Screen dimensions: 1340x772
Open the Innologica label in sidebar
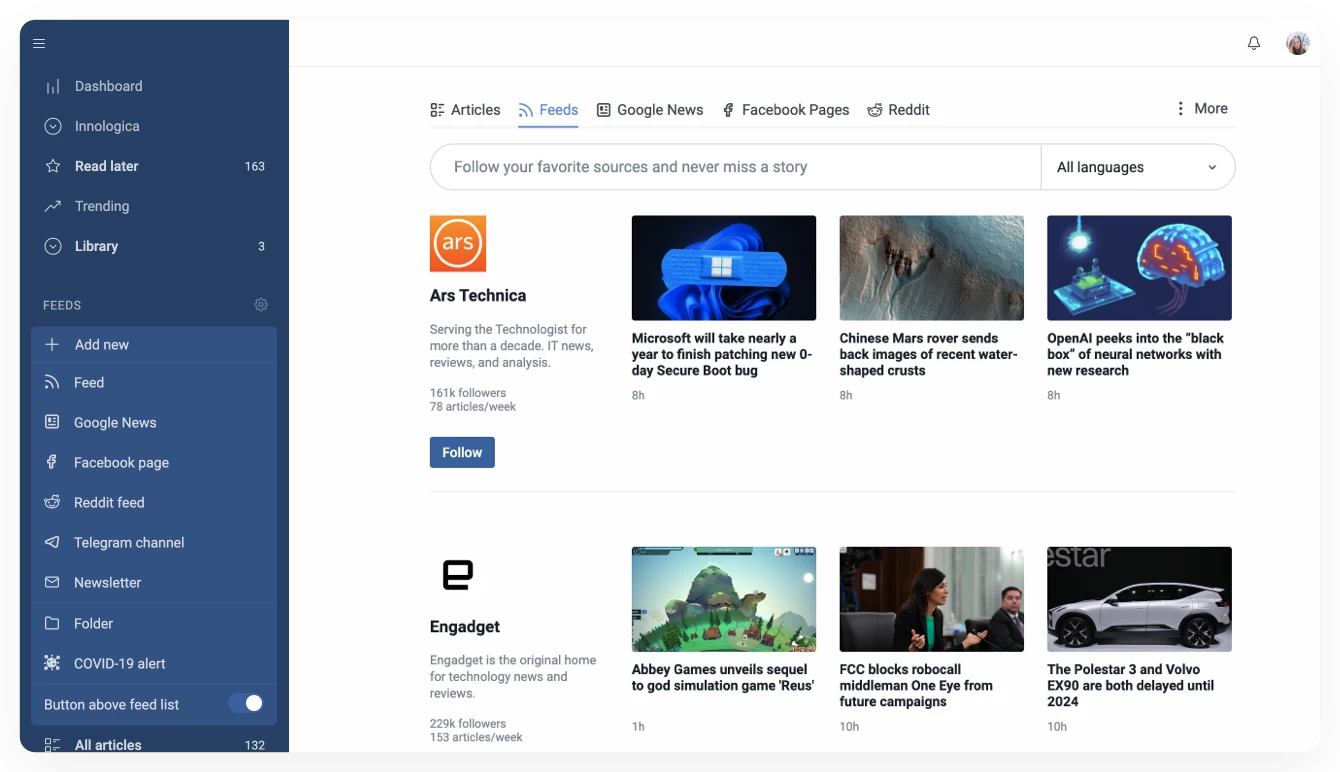pos(107,126)
